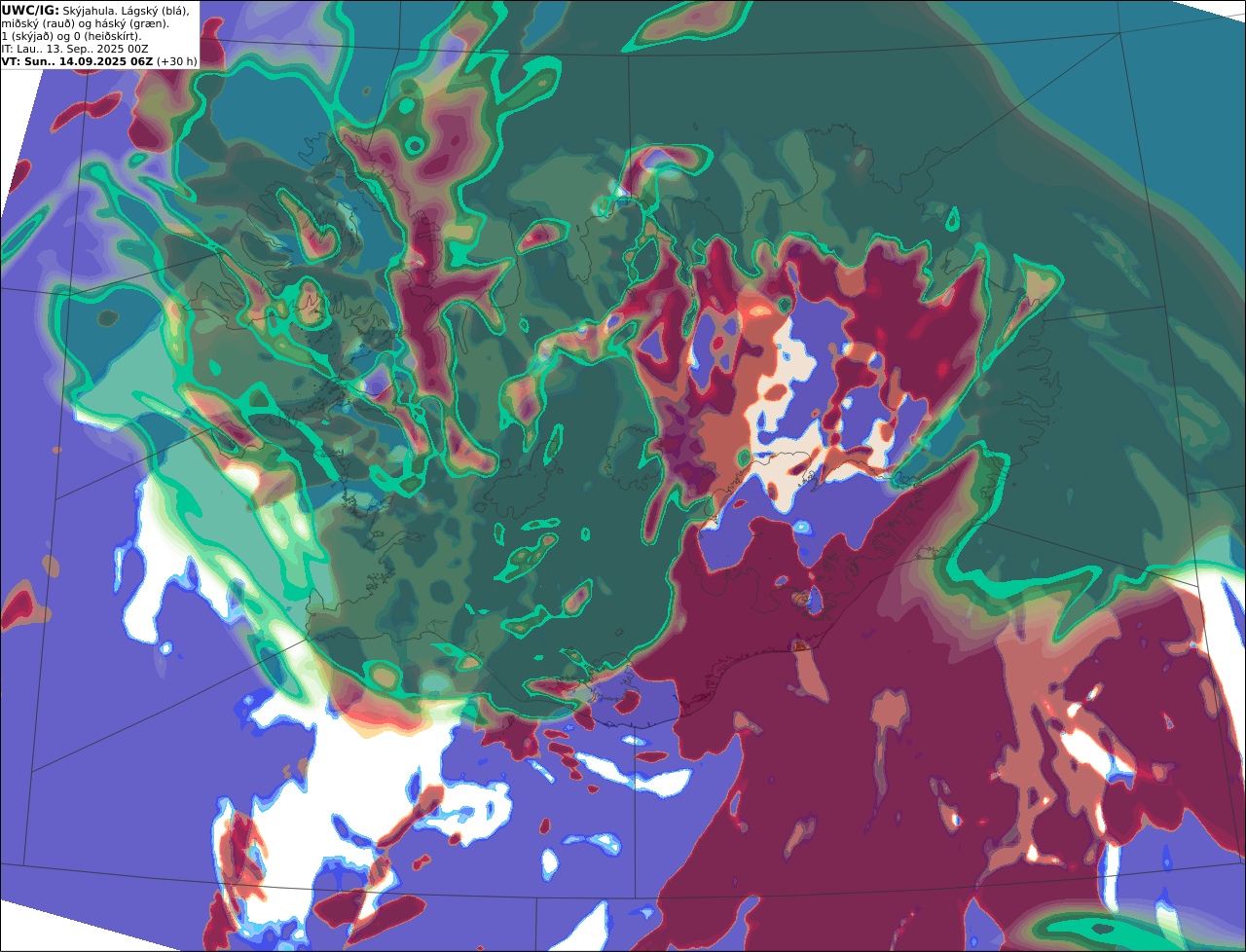This screenshot has width=1246, height=952.
Task: Click the '(+30 h)' forecast offset text
Action: click(177, 61)
